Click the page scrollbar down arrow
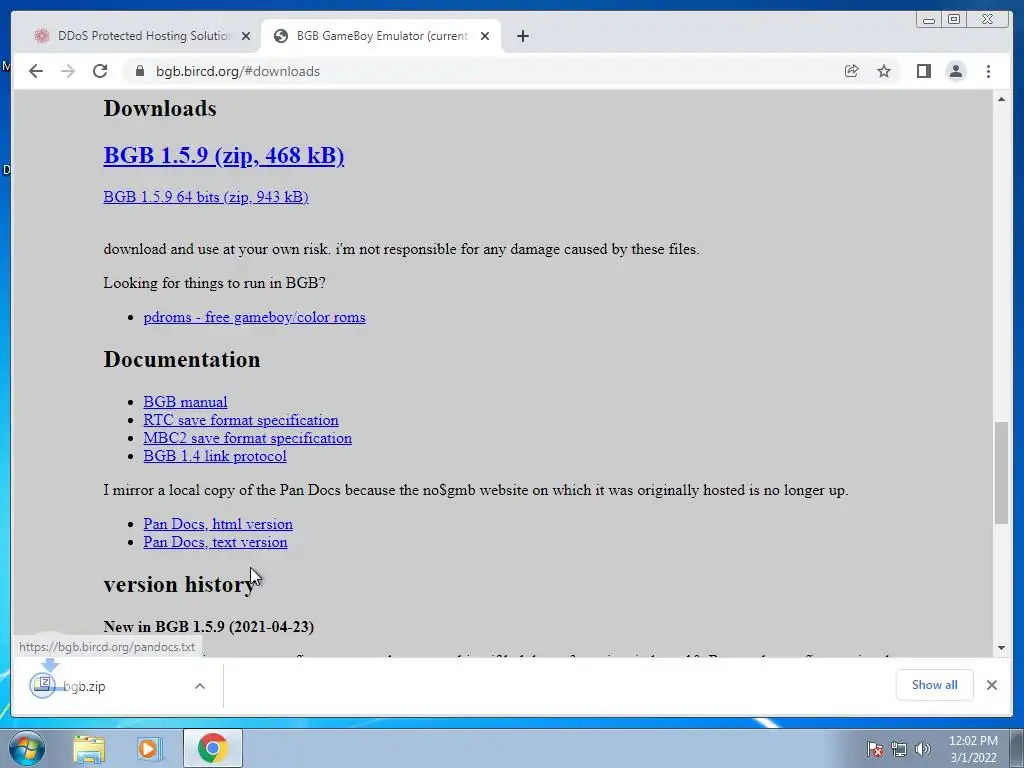This screenshot has width=1024, height=768. click(x=1001, y=648)
